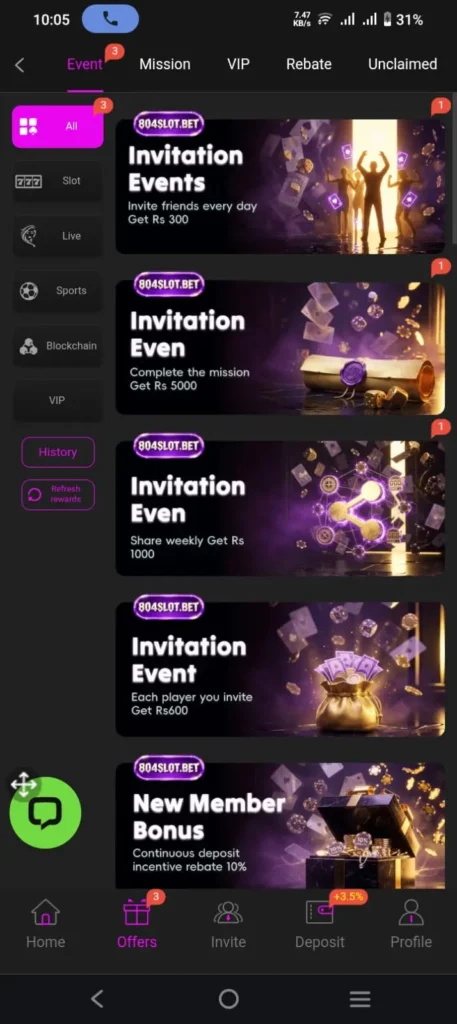Switch to the Rebate tab
This screenshot has width=457, height=1024.
pyautogui.click(x=309, y=64)
